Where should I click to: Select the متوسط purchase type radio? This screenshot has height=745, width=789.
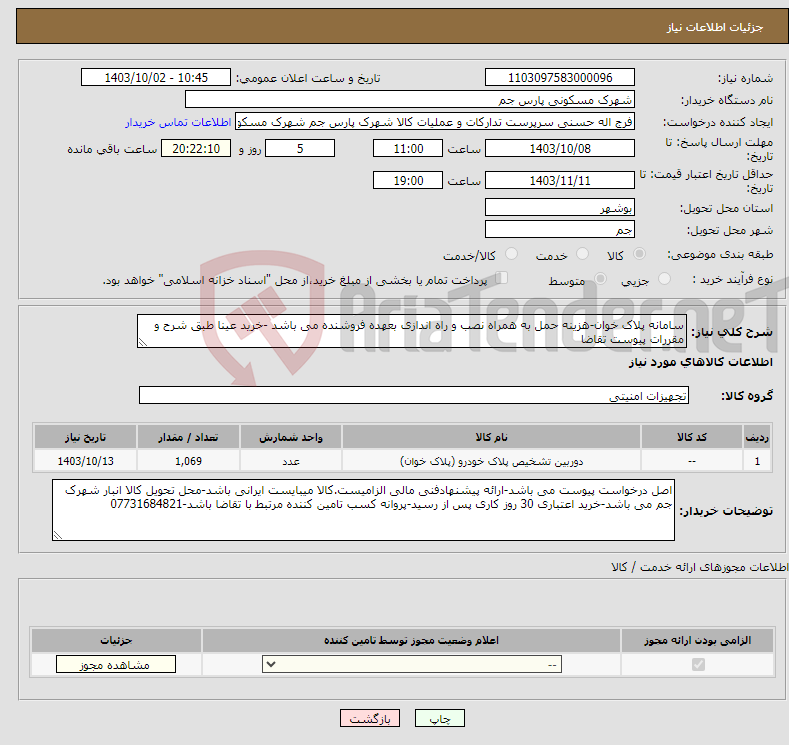pos(600,279)
